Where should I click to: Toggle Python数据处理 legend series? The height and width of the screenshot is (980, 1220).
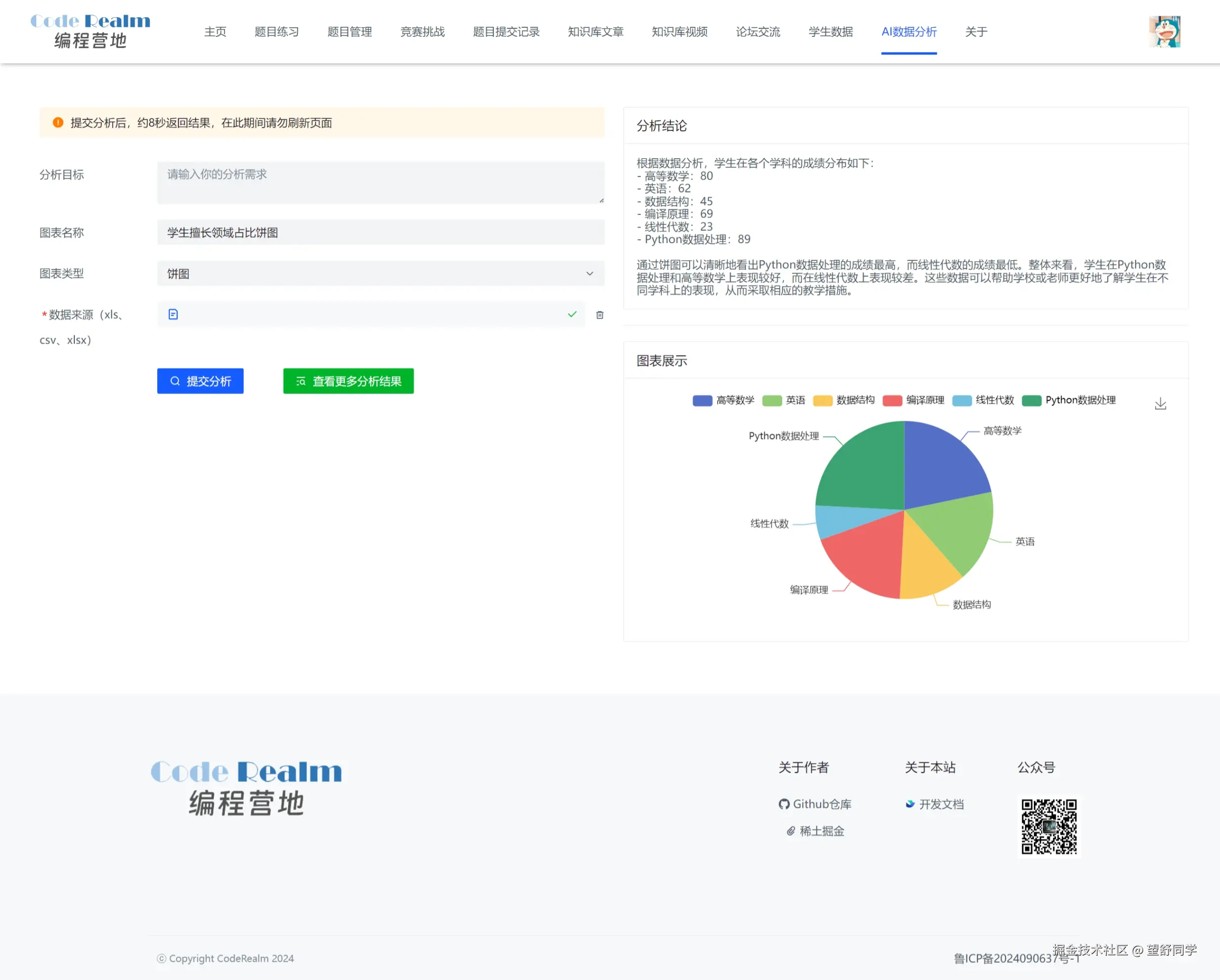click(1068, 400)
